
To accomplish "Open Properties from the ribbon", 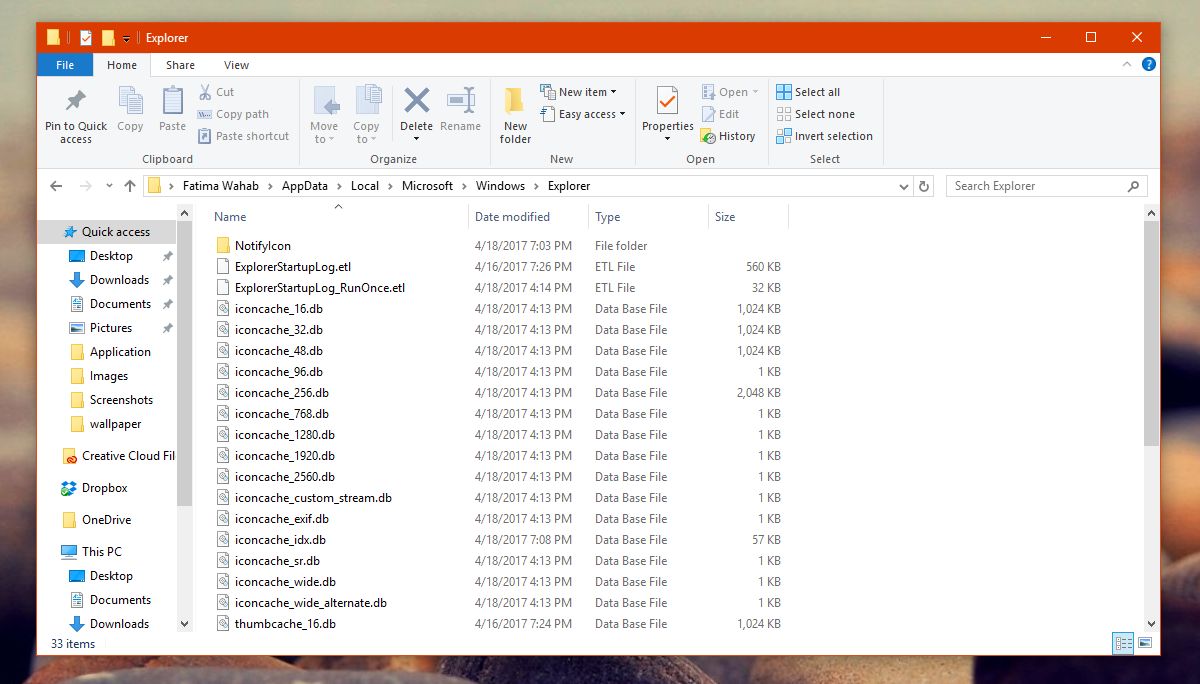I will [x=667, y=102].
